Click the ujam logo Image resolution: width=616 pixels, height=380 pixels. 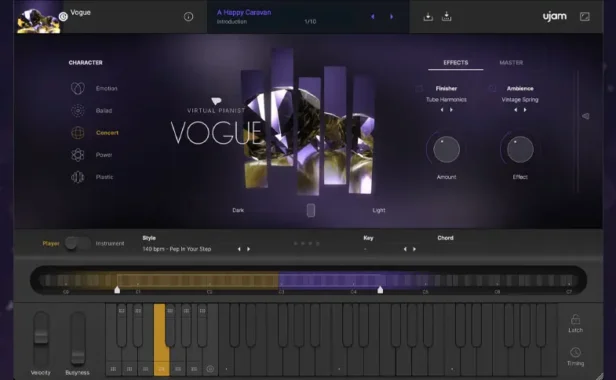[x=555, y=16]
